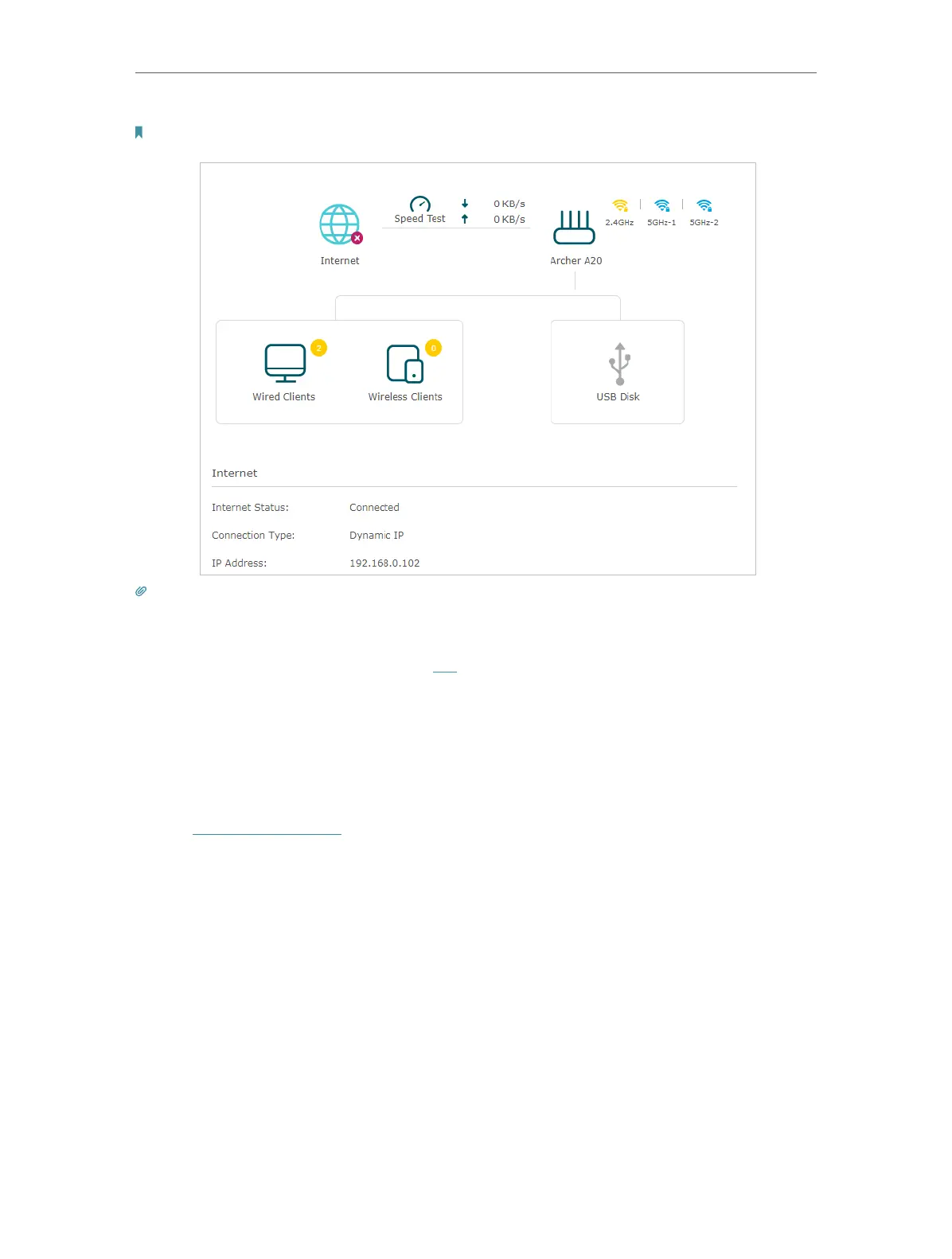
Task: Click the Wireless Clients label
Action: coord(405,397)
